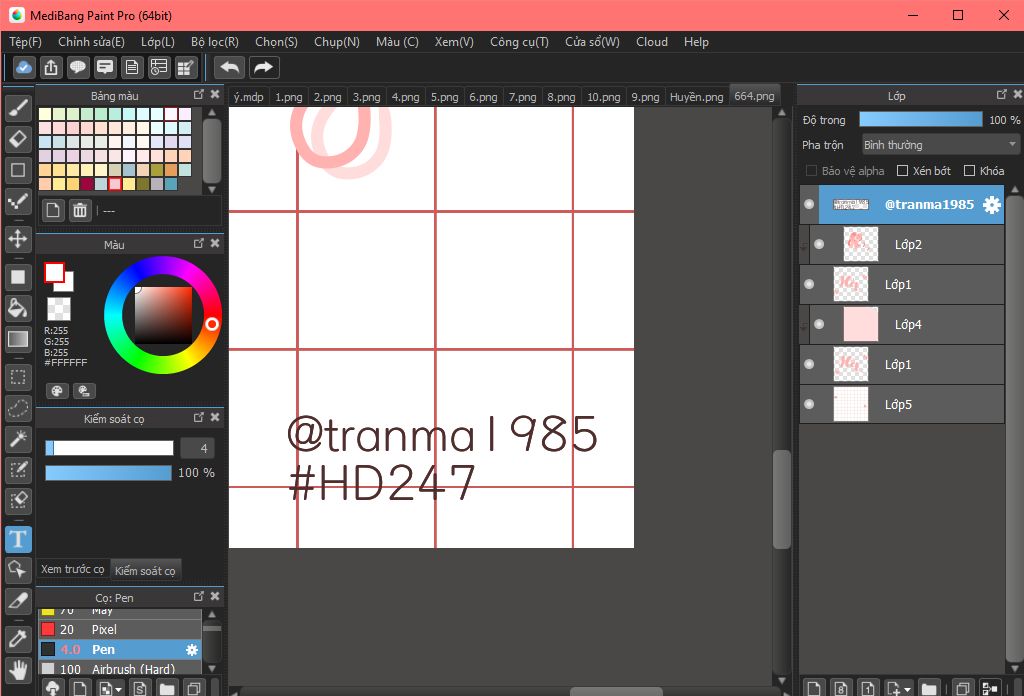Open the Cloud menu
The width and height of the screenshot is (1024, 696).
click(x=652, y=42)
